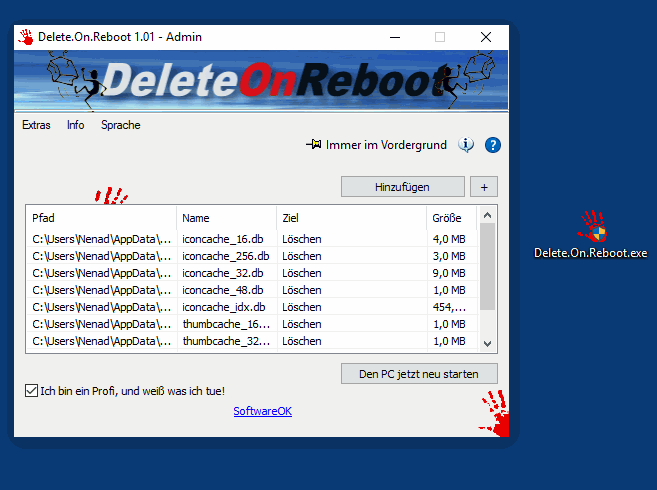Follow the SoftwareOK link

click(263, 411)
